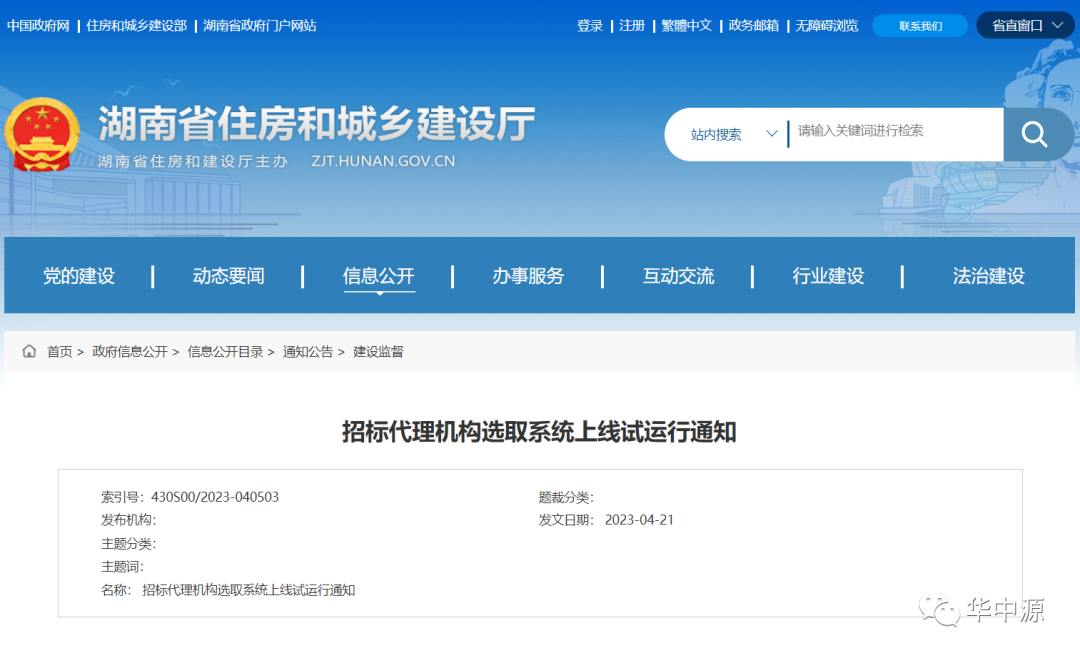Select the 信息公开 menu item
Screen dimensions: 1080x658
(379, 276)
